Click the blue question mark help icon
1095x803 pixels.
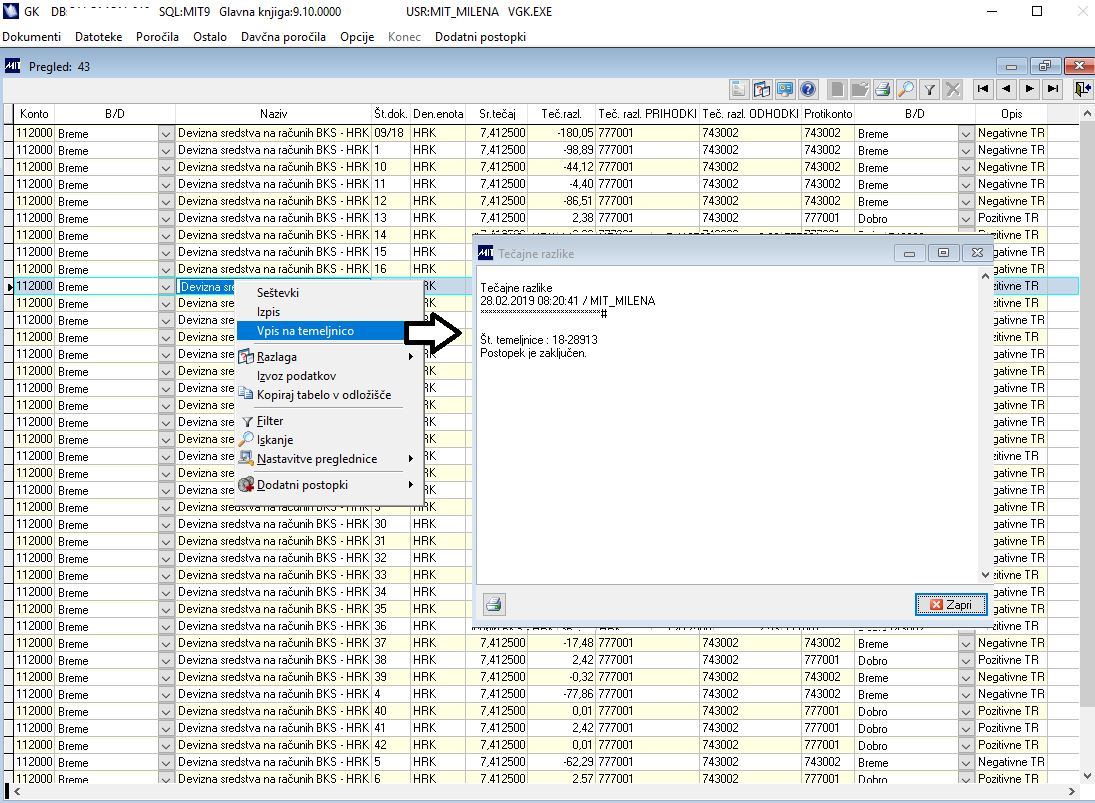[808, 90]
